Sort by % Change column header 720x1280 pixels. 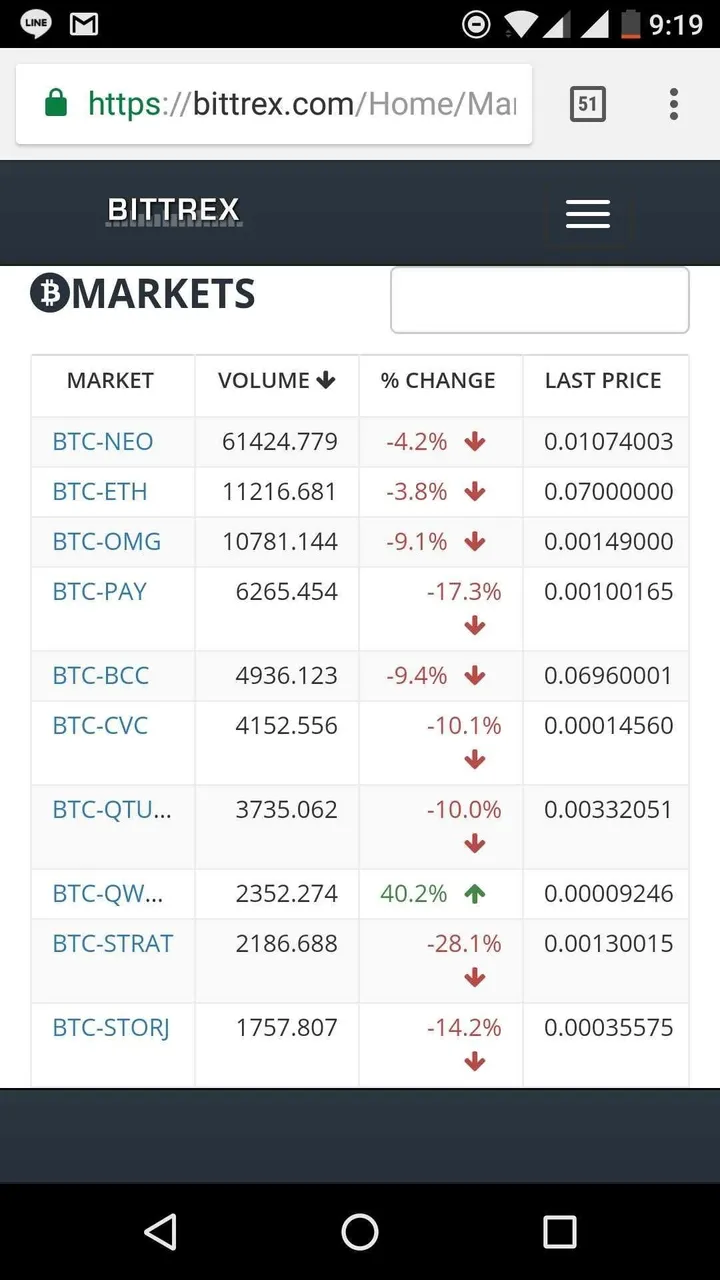pyautogui.click(x=438, y=381)
